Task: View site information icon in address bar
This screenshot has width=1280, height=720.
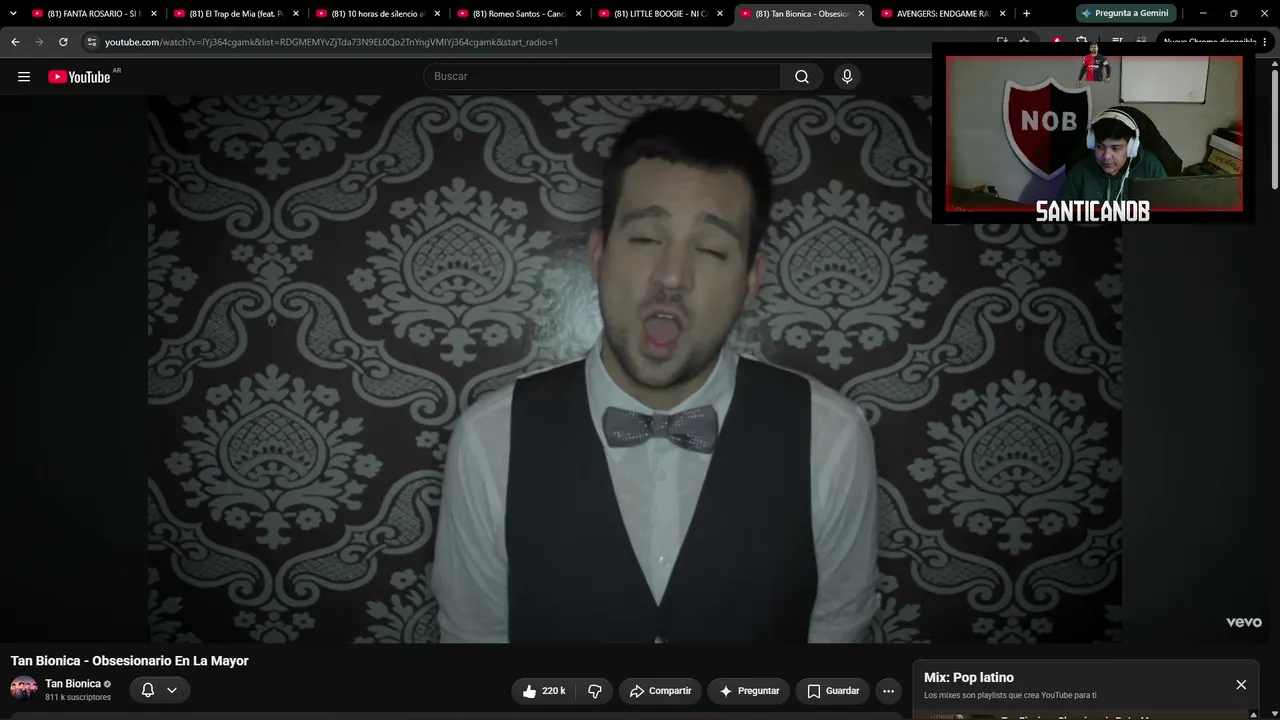Action: 92,42
